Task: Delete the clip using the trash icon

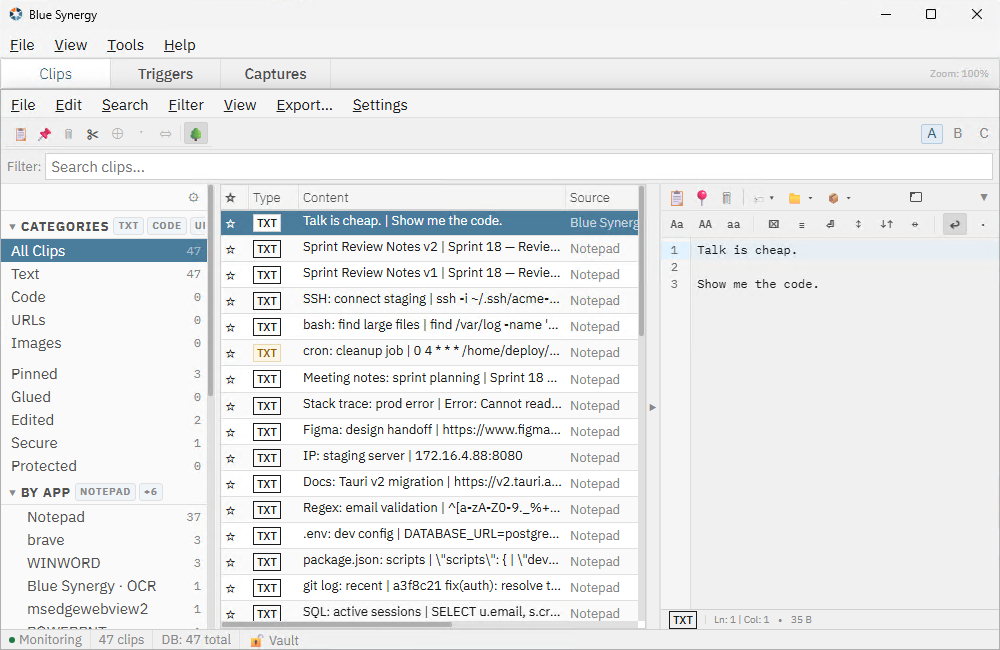Action: pos(68,133)
